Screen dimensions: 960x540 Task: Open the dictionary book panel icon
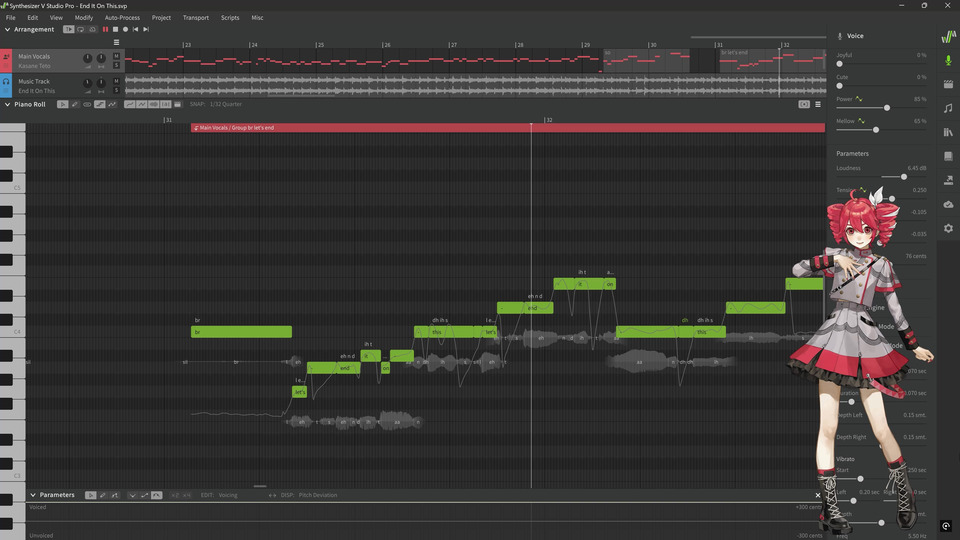tap(948, 156)
